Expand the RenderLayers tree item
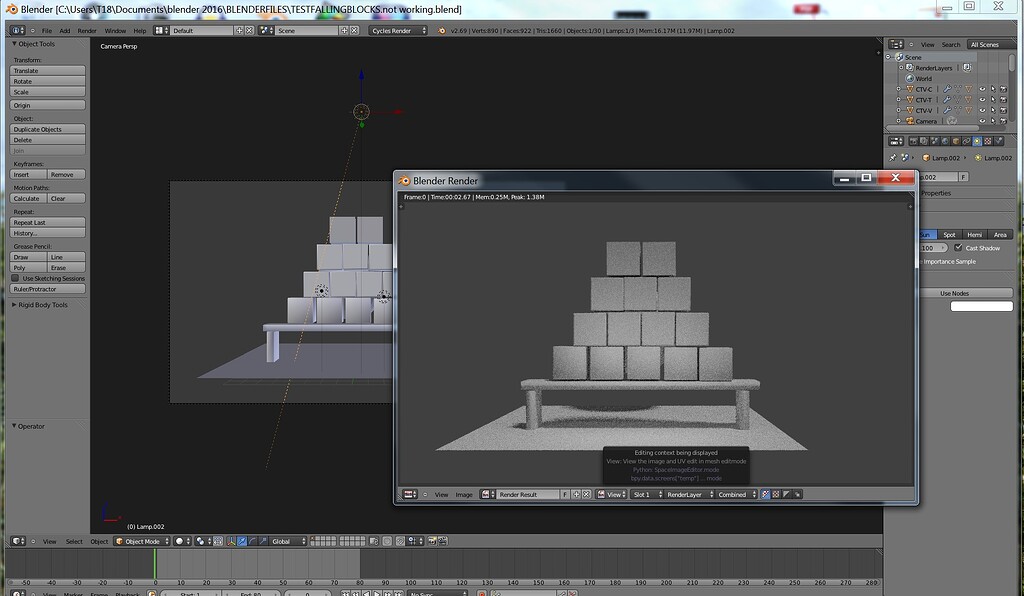 901,67
